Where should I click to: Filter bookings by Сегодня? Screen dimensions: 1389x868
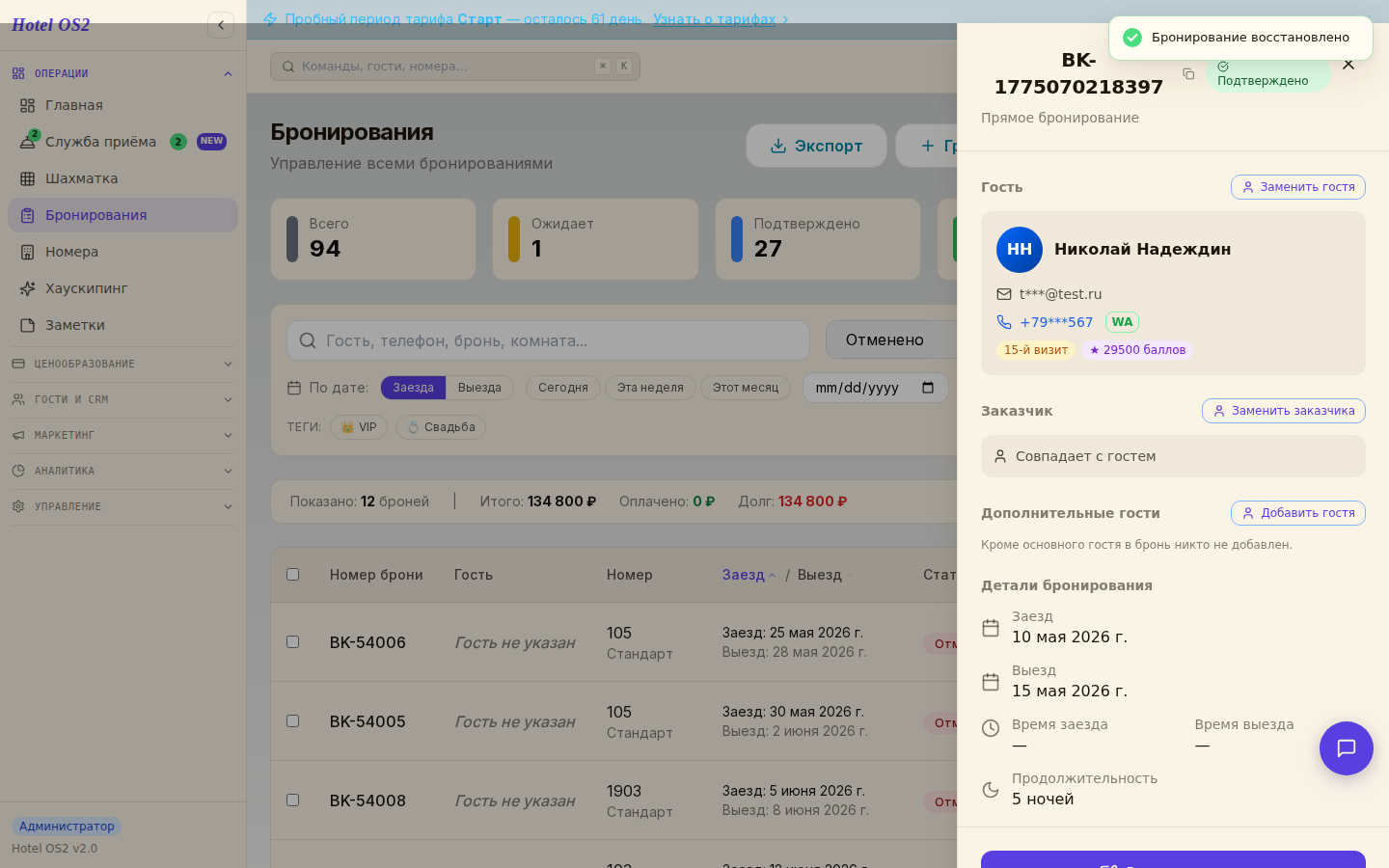[563, 388]
